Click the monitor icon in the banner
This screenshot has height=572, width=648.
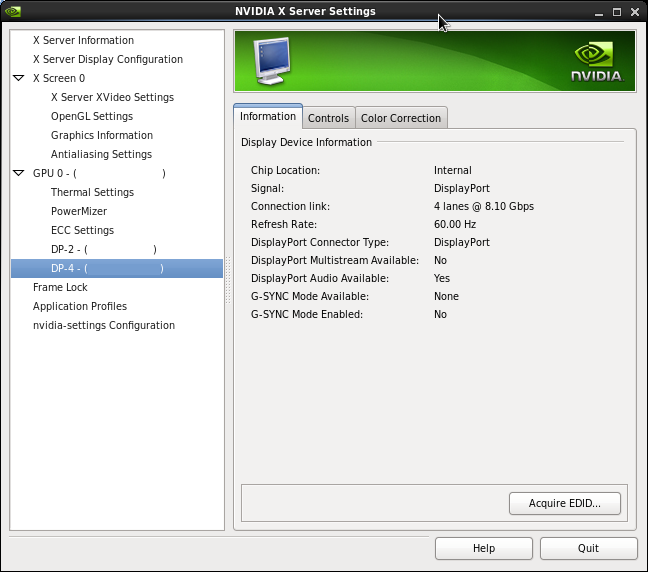click(272, 61)
